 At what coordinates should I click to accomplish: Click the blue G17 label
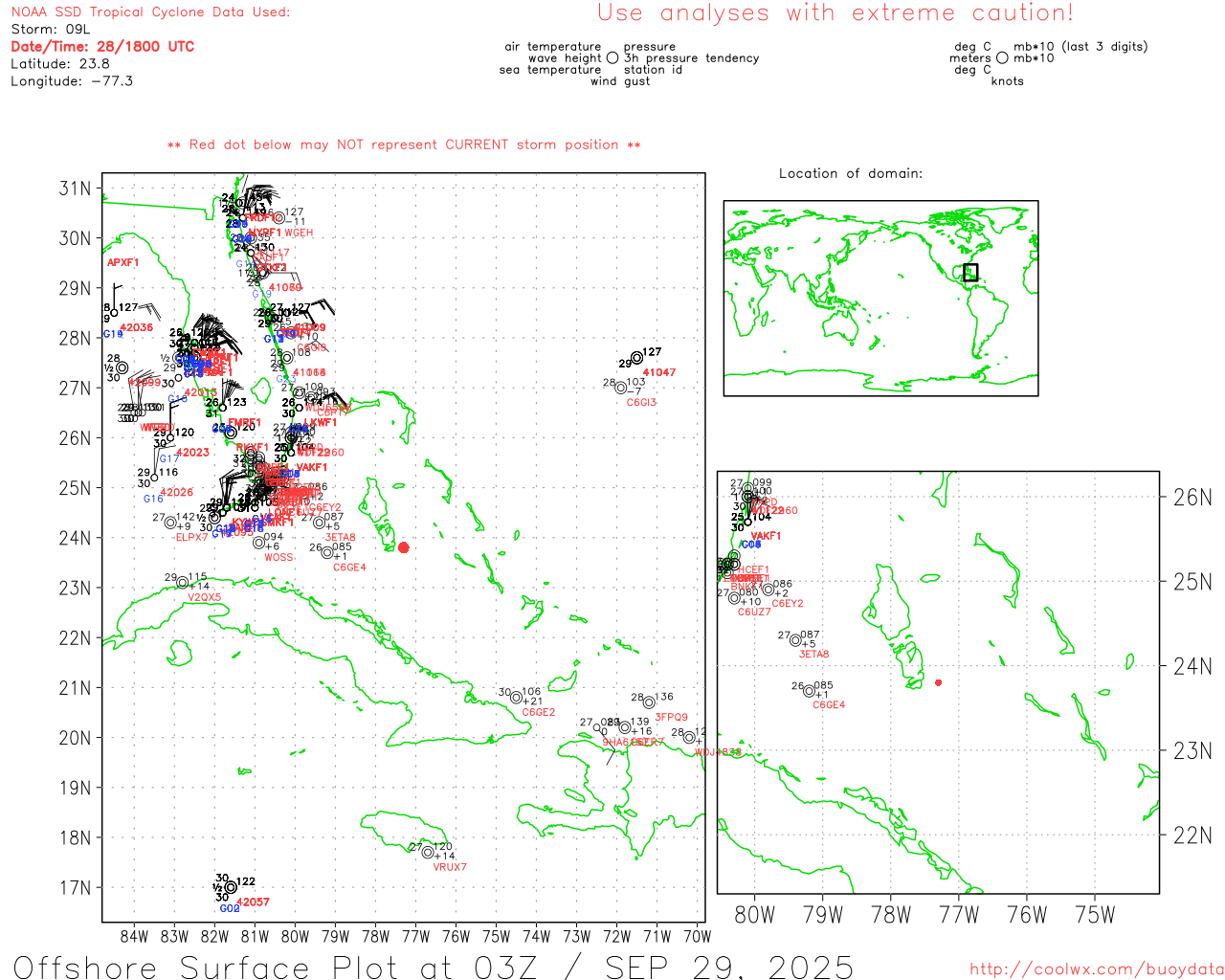tap(169, 458)
